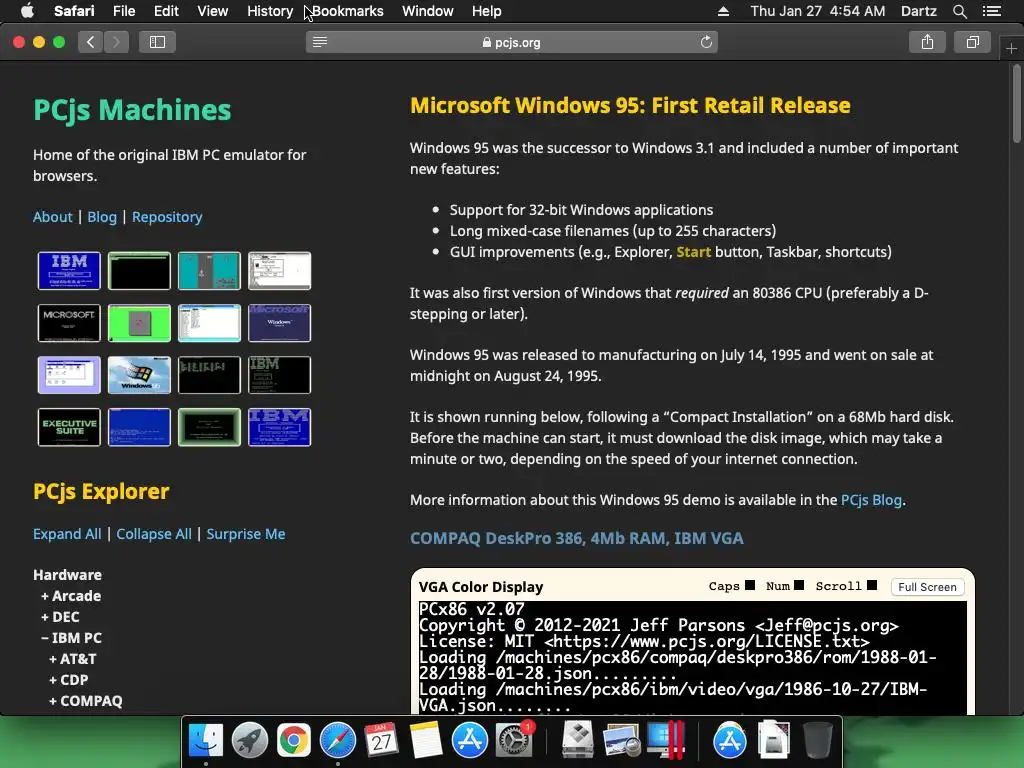
Task: Click the Dartz user name in menu bar
Action: [918, 11]
